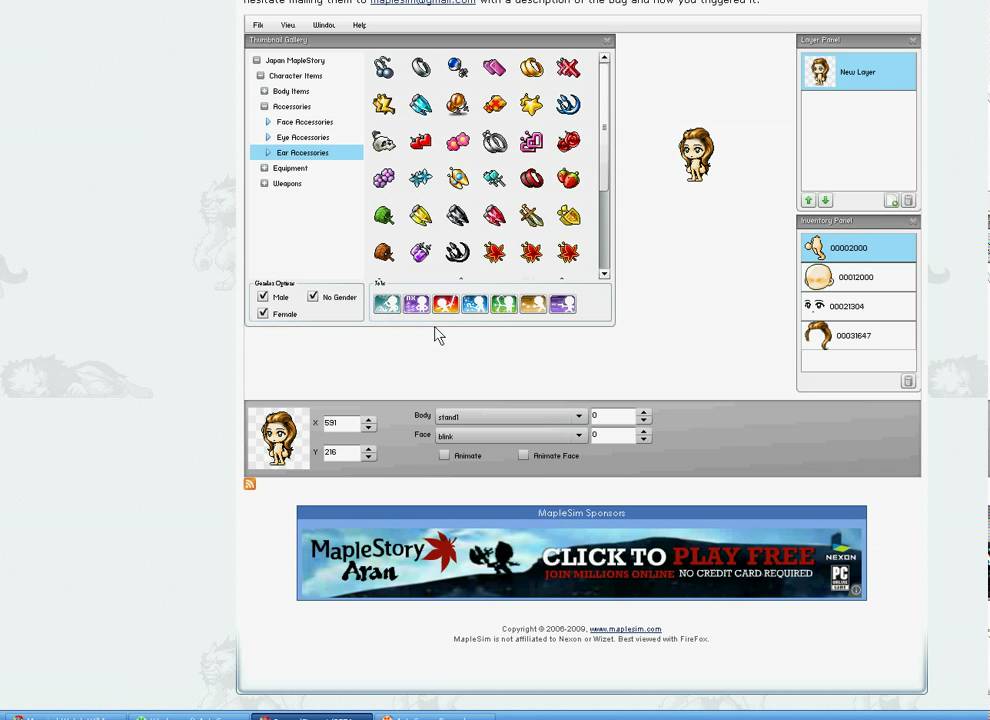The image size is (990, 720).
Task: Pick the black crescent moon earring
Action: (x=458, y=253)
